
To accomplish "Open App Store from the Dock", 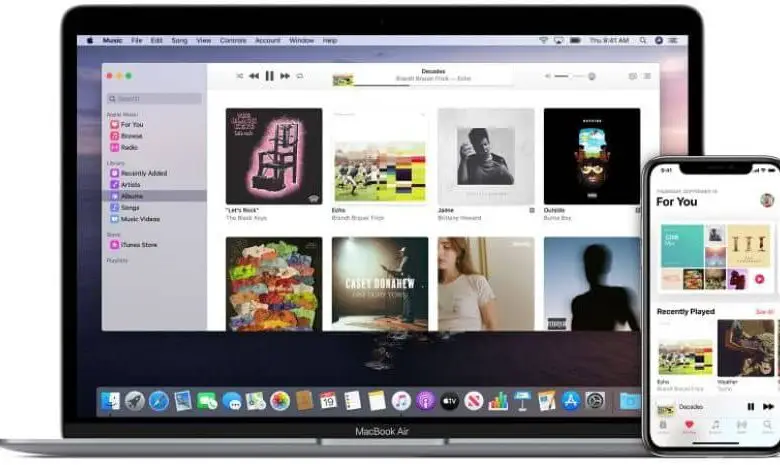I will [x=571, y=401].
